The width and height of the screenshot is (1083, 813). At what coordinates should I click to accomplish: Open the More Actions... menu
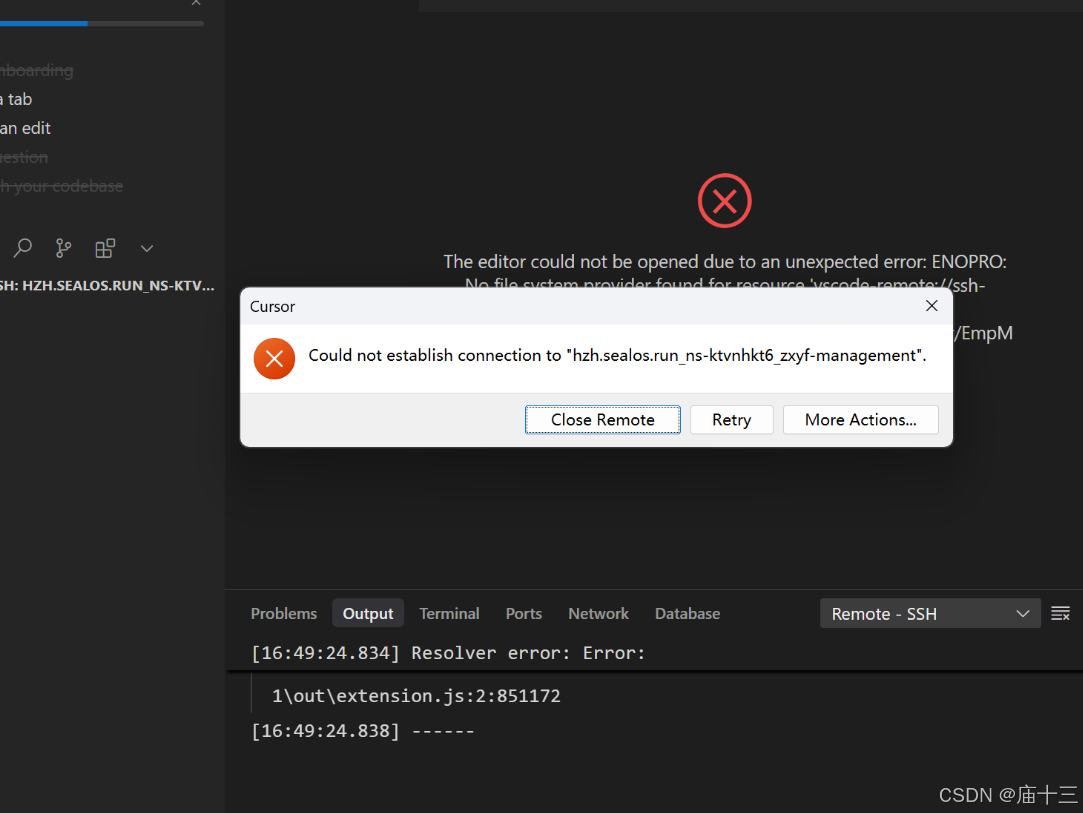[x=860, y=419]
